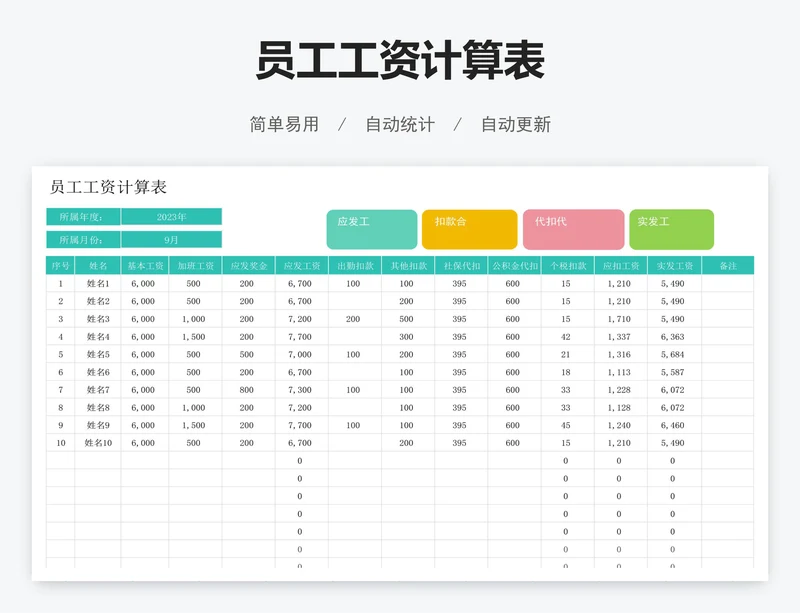Select the 其他扣款 column header
The image size is (800, 613).
408,265
